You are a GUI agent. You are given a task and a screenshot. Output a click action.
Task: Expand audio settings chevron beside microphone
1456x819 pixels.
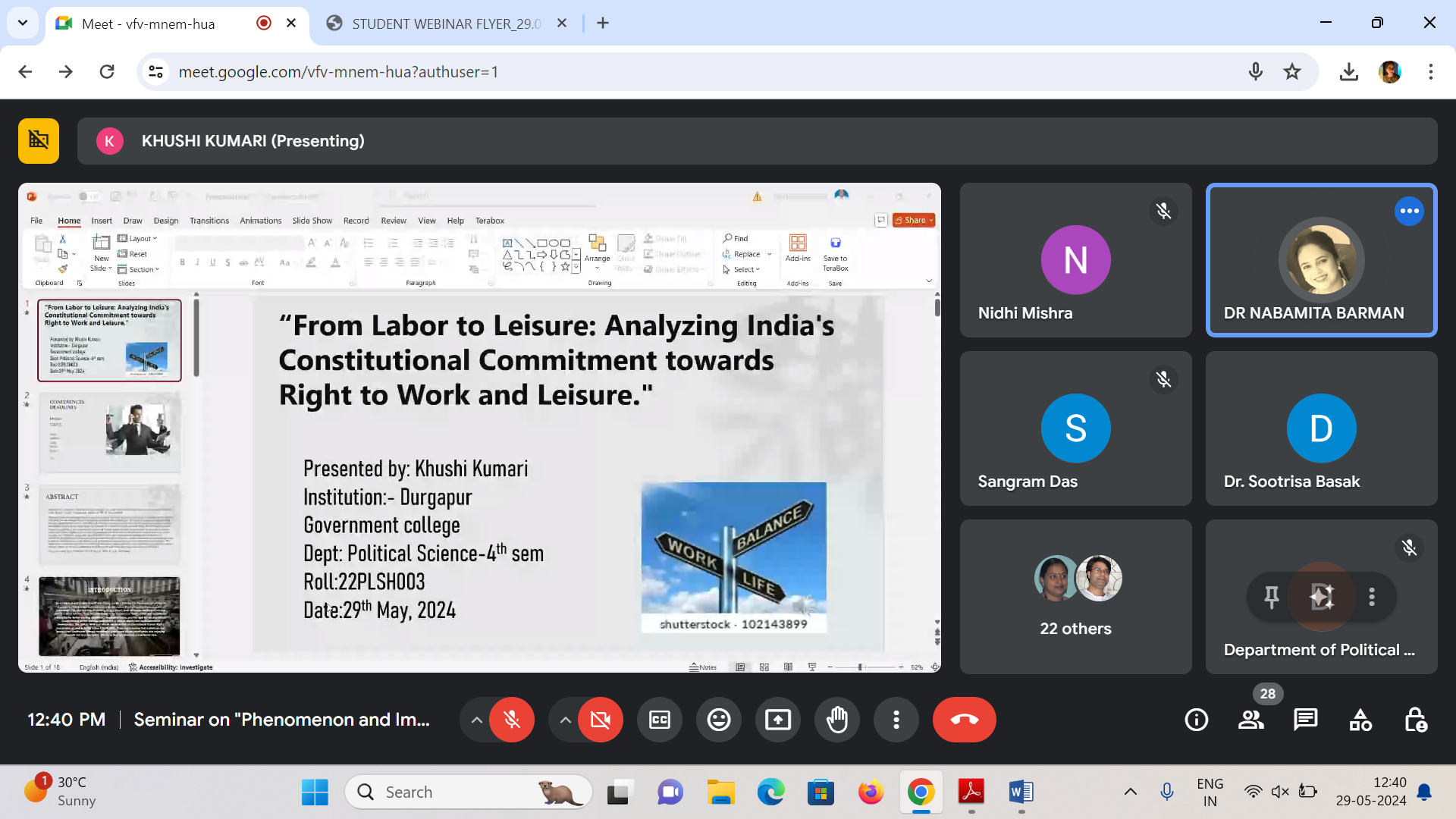point(476,720)
